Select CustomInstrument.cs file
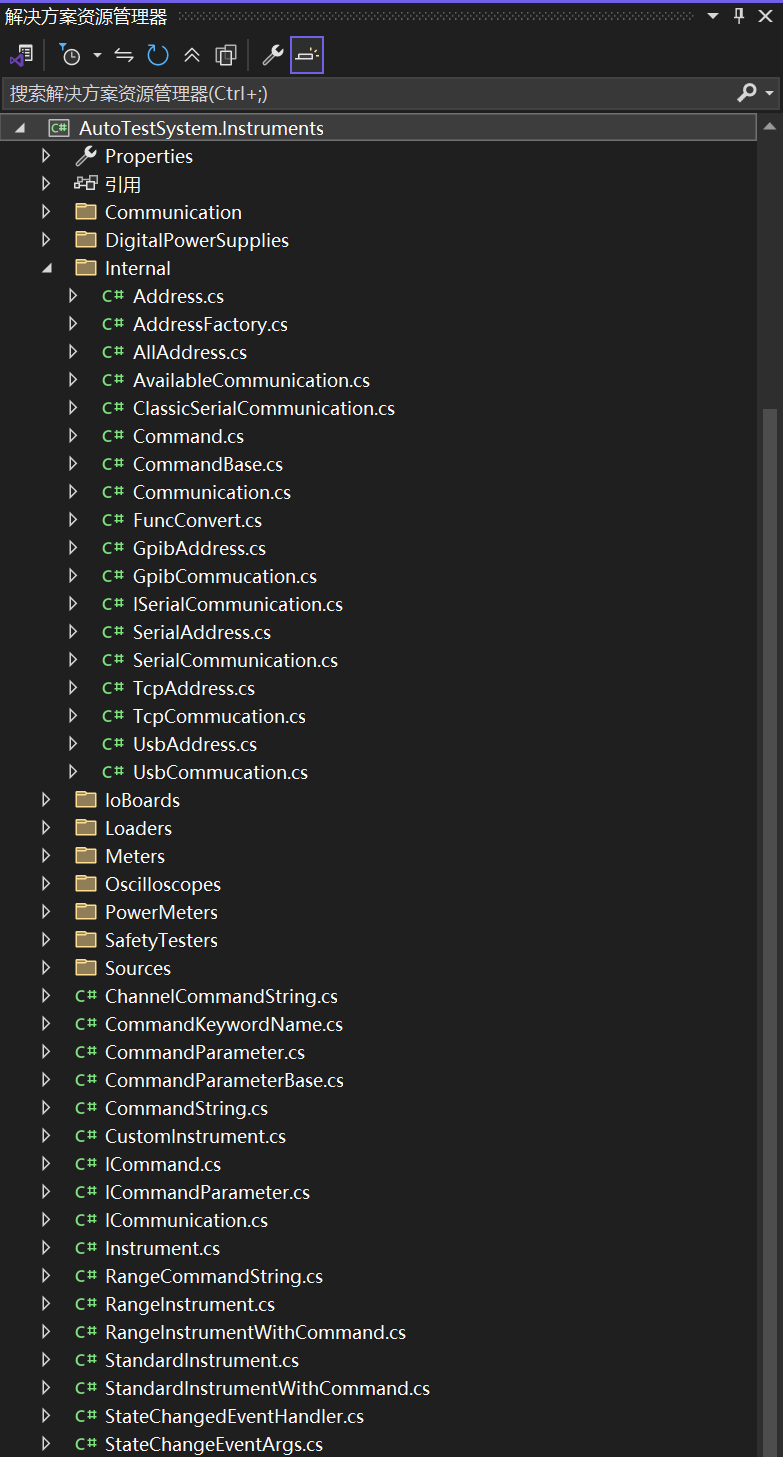Image resolution: width=783 pixels, height=1457 pixels. [x=195, y=1136]
